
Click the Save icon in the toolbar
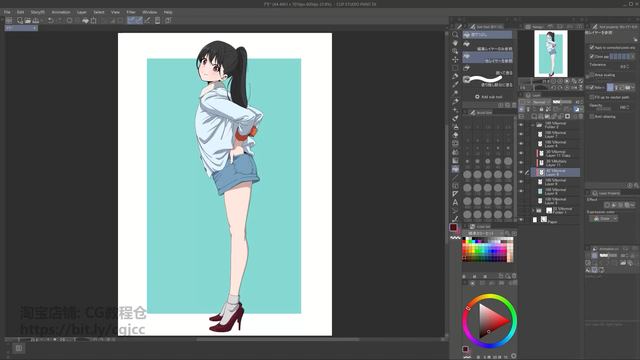tap(36, 20)
